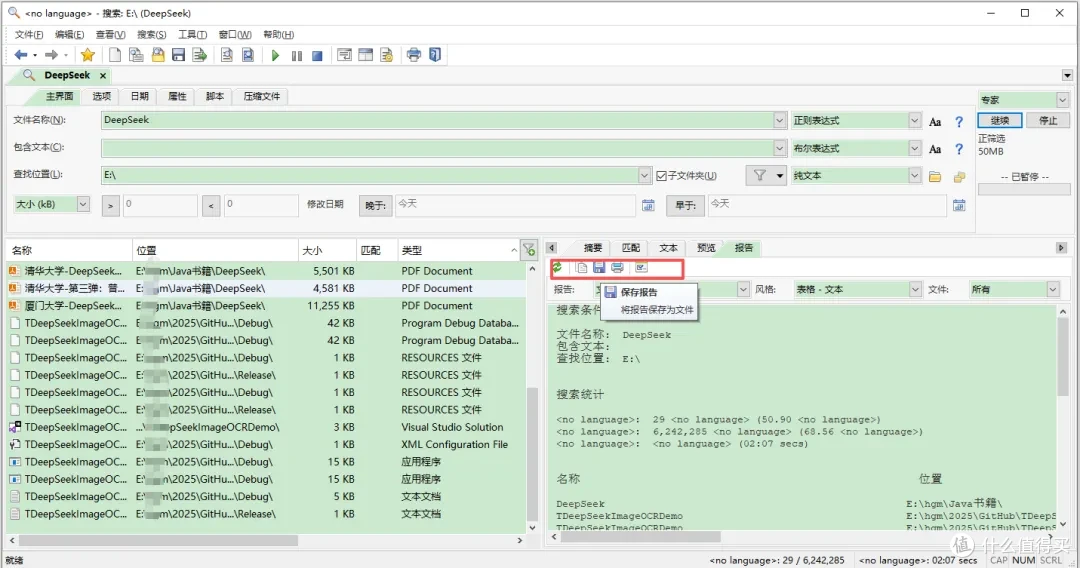This screenshot has height=568, width=1080.
Task: Toggle the less-than size operator button
Action: (x=211, y=205)
